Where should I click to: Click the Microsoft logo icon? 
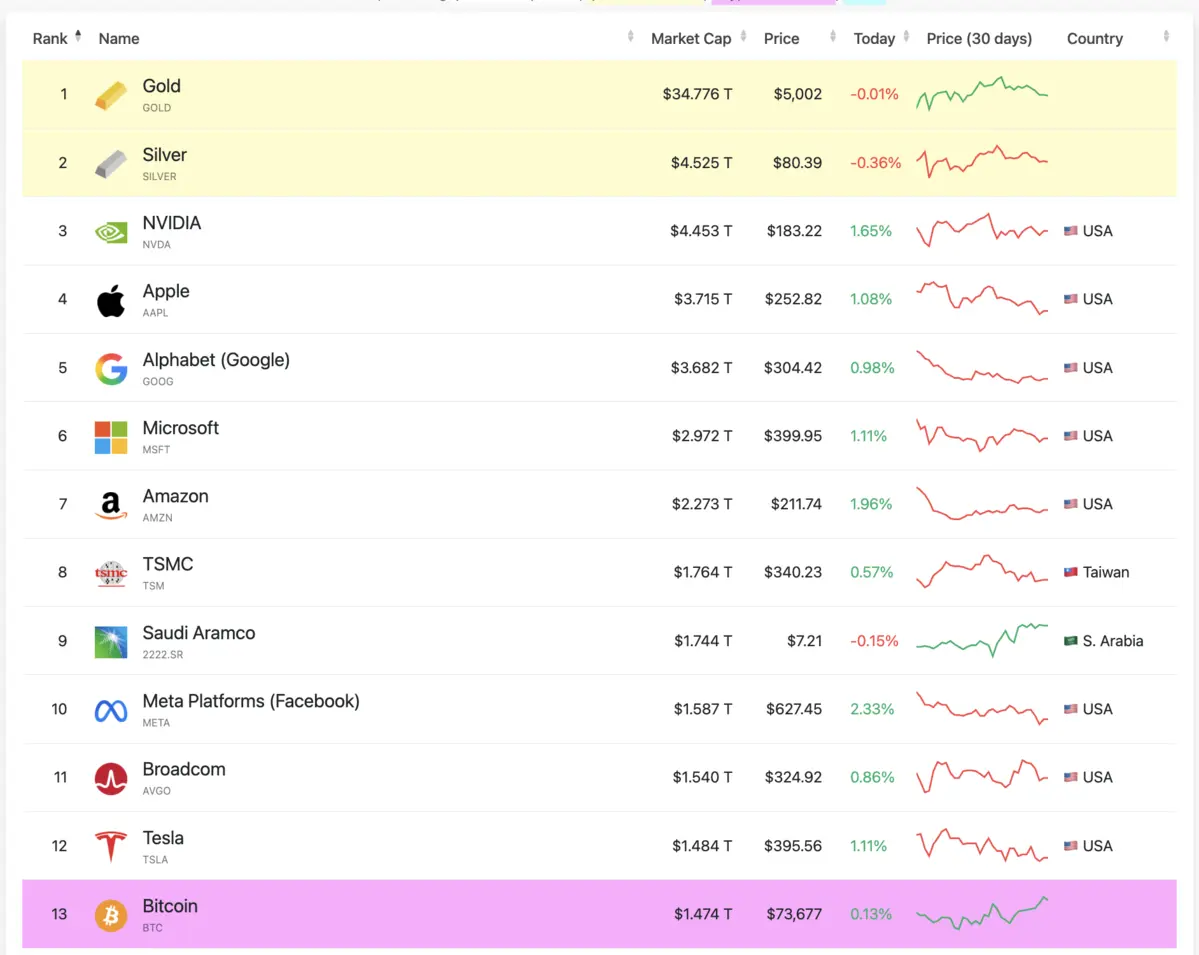tap(110, 436)
